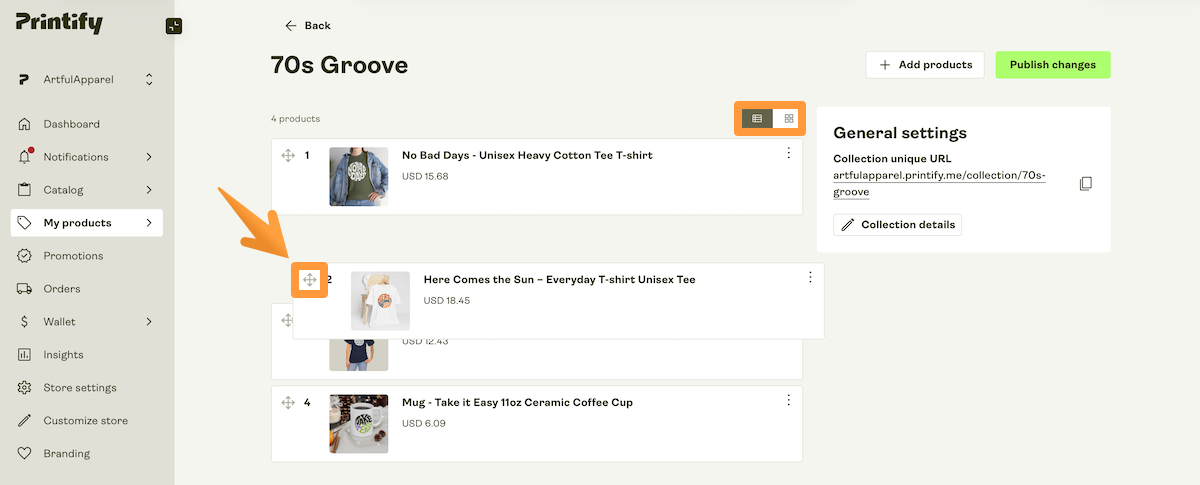Click the Add products button
Viewport: 1200px width, 485px height.
pos(925,65)
